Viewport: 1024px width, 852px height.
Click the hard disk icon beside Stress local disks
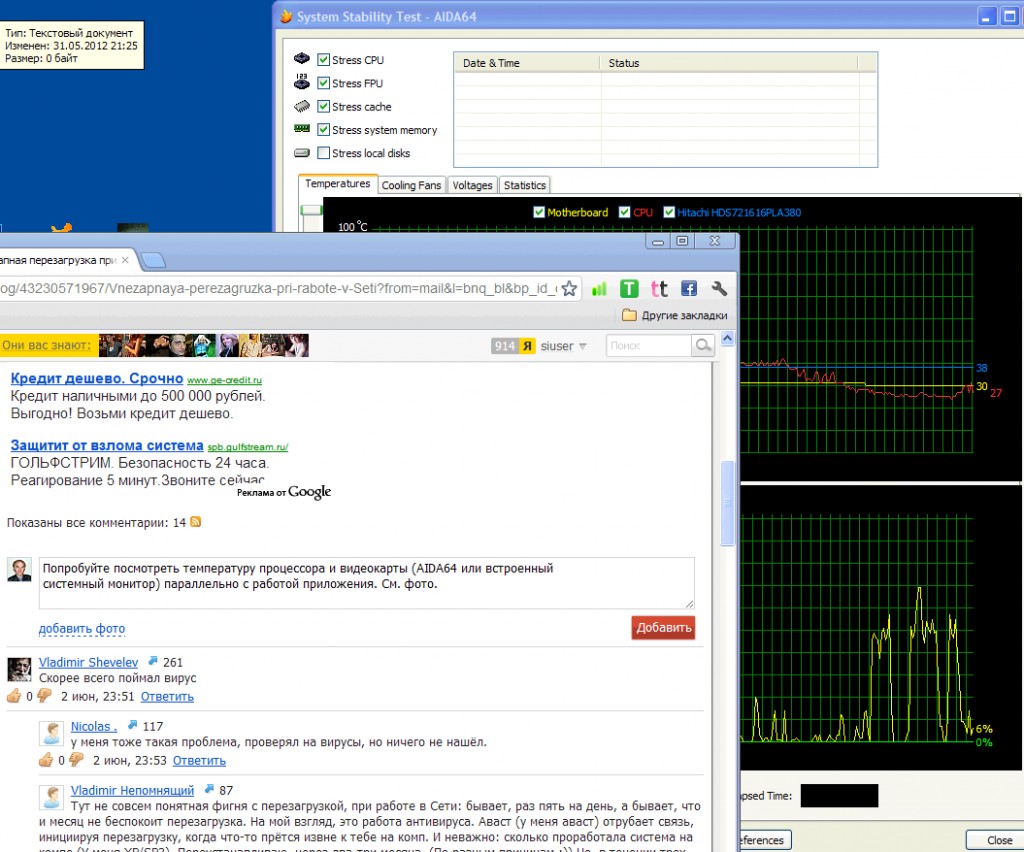tap(302, 153)
